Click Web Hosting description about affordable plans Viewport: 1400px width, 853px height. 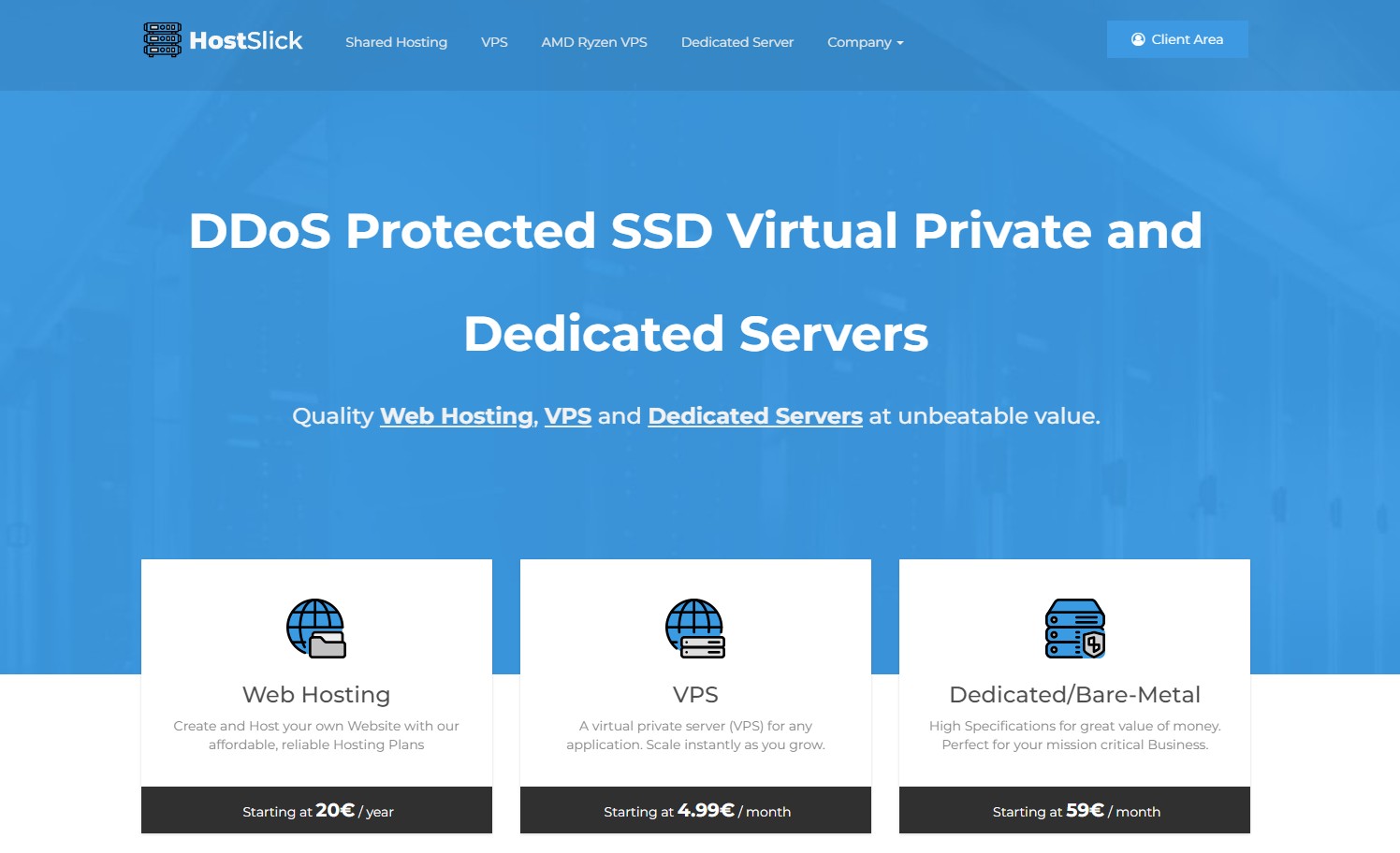316,735
